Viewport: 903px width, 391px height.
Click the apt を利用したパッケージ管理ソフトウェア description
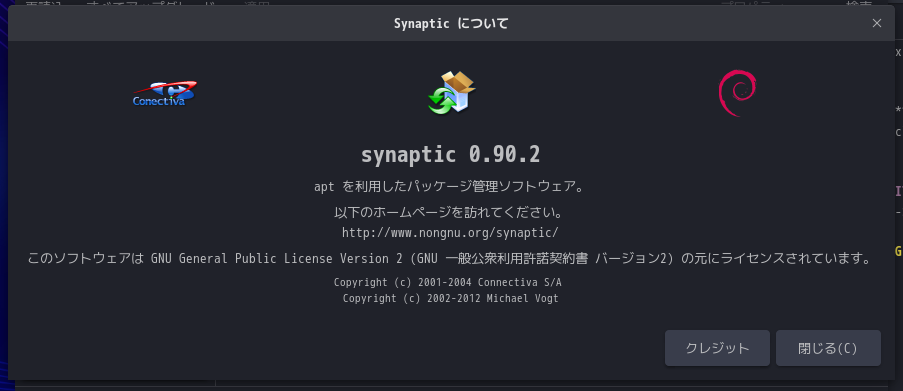click(x=450, y=187)
